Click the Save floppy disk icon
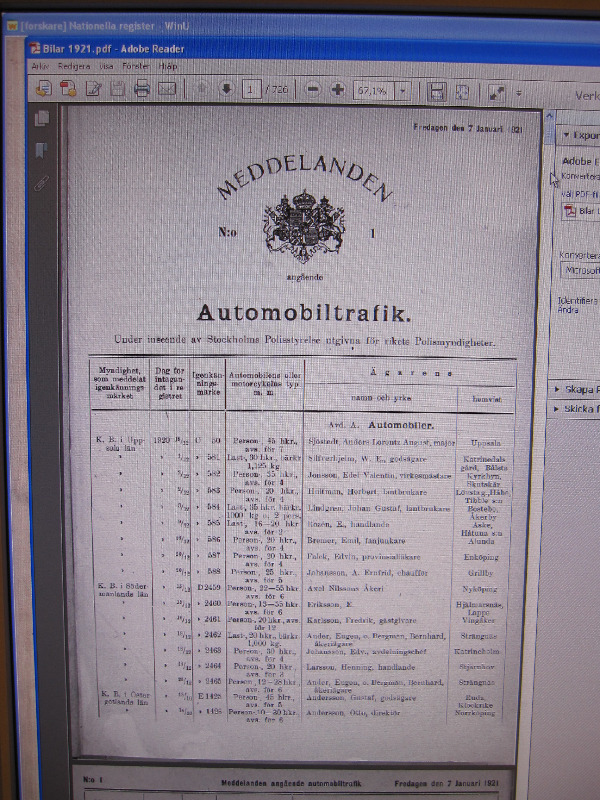The image size is (600, 800). pos(117,89)
